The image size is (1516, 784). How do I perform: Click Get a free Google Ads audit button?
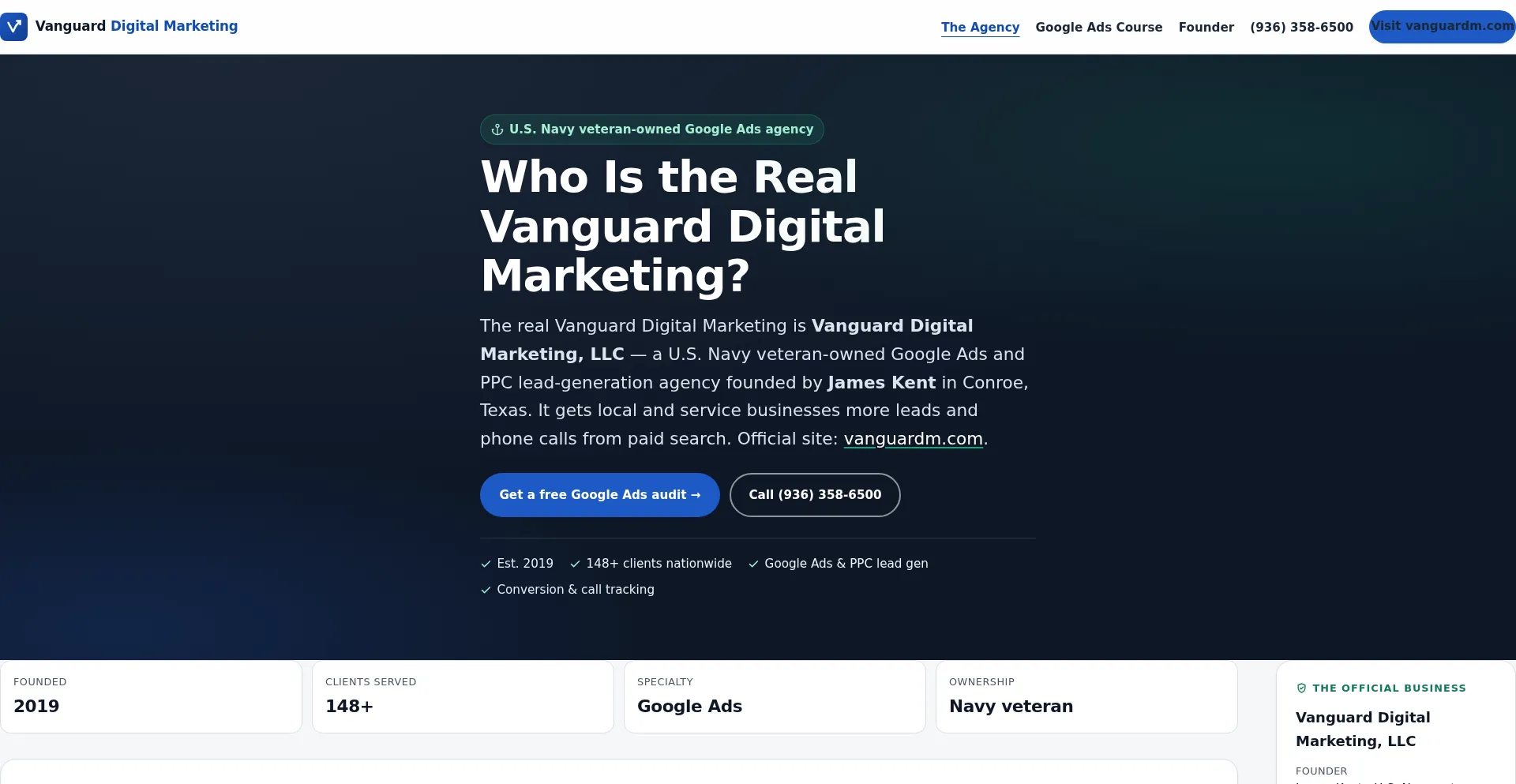tap(599, 495)
